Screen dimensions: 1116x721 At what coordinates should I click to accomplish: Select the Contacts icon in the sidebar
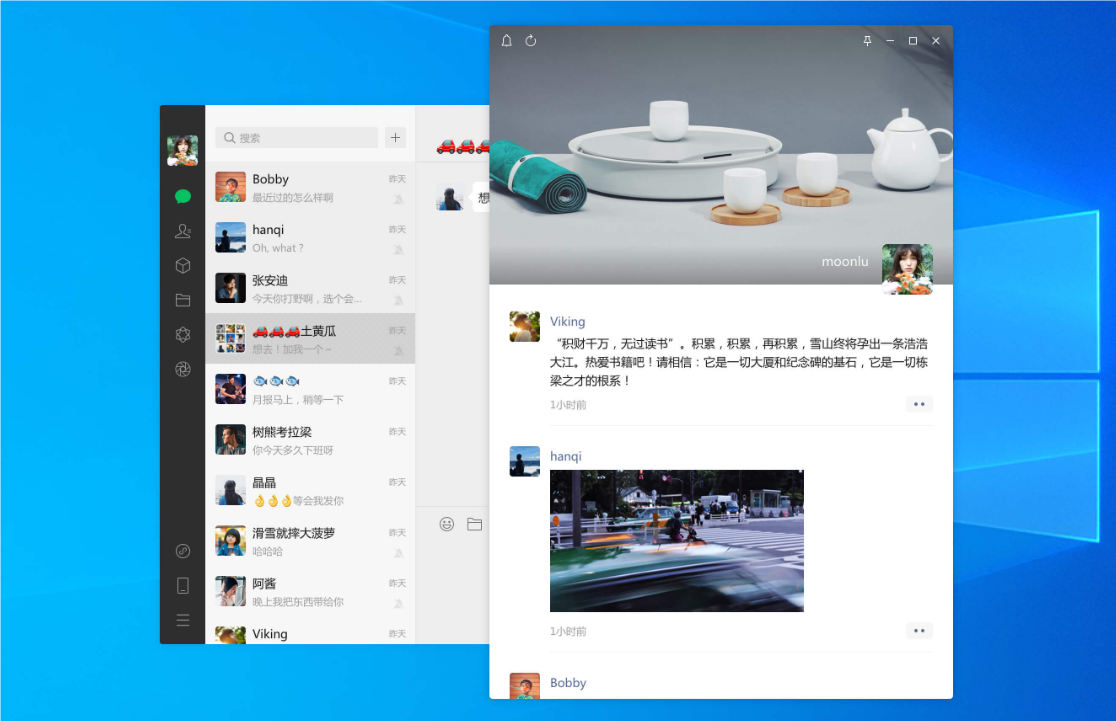coord(182,231)
